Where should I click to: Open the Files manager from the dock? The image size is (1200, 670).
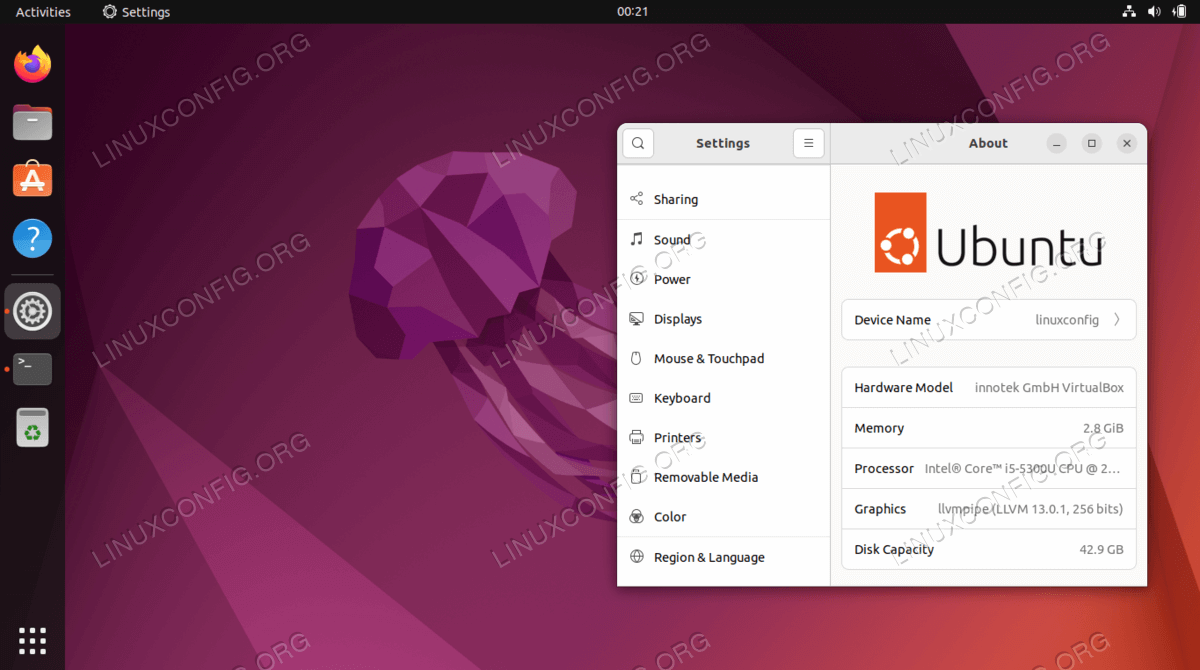click(33, 123)
